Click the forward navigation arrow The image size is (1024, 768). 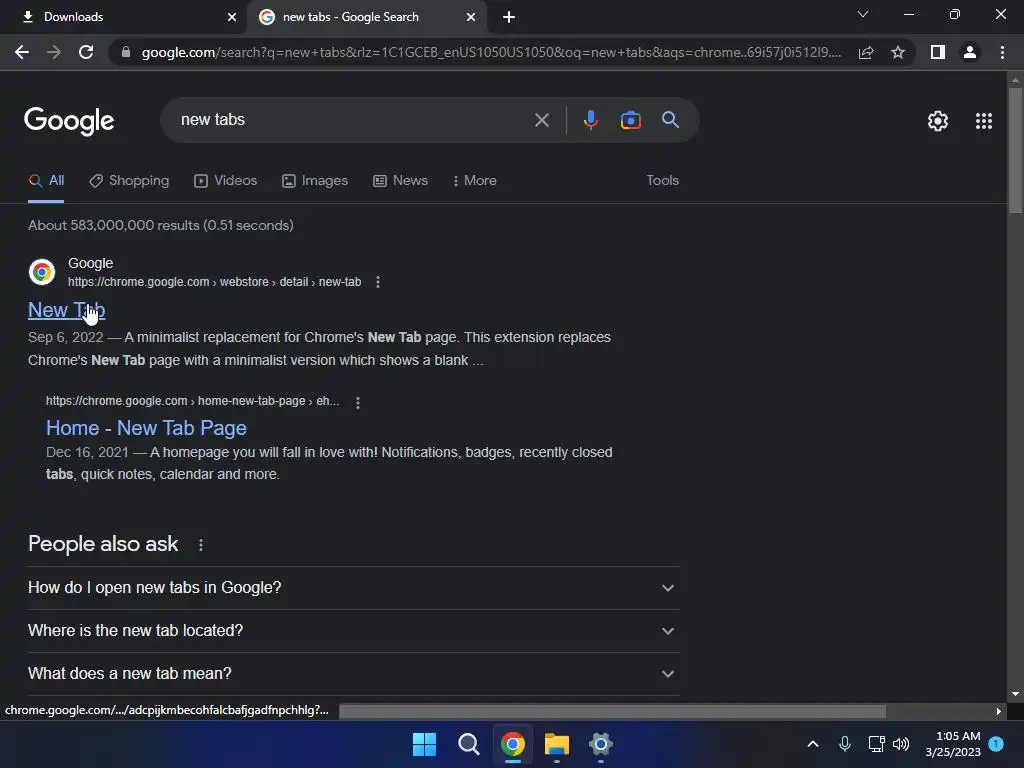(x=54, y=52)
